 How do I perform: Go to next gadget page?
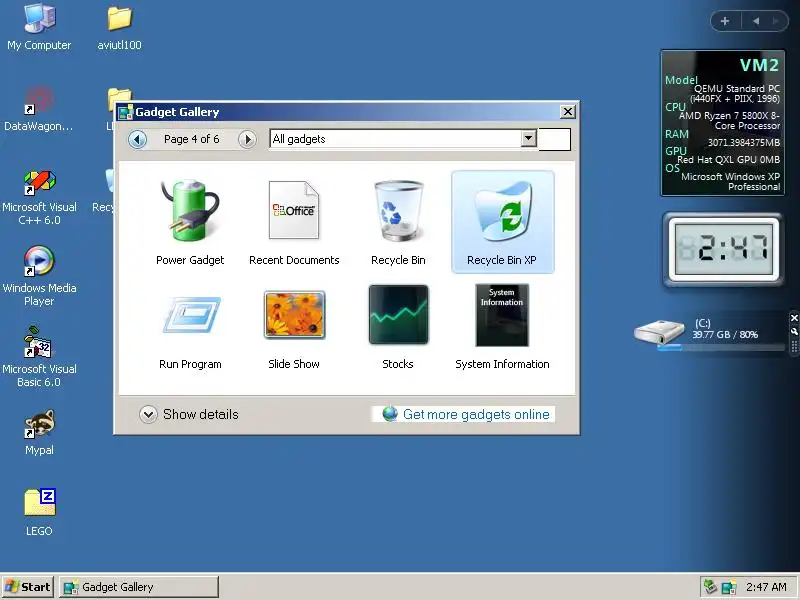247,139
